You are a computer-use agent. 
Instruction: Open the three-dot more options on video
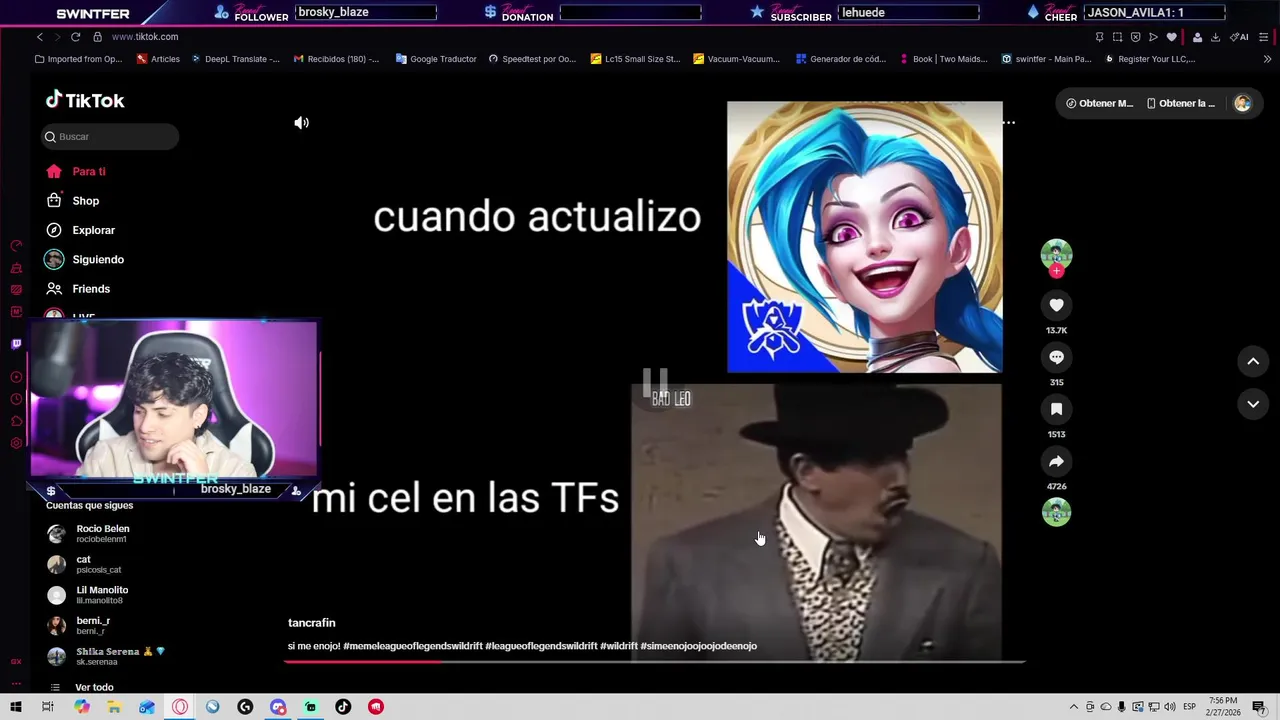(x=1009, y=123)
